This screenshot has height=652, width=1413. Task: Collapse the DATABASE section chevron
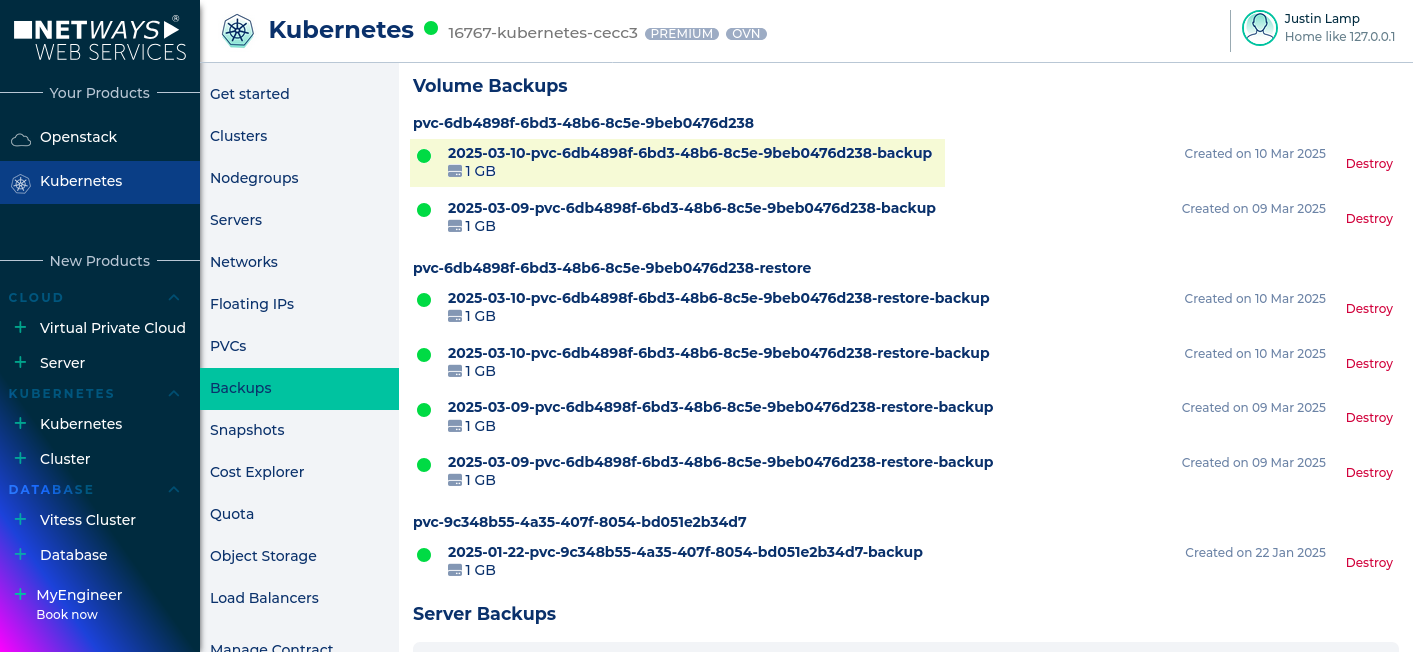[174, 489]
